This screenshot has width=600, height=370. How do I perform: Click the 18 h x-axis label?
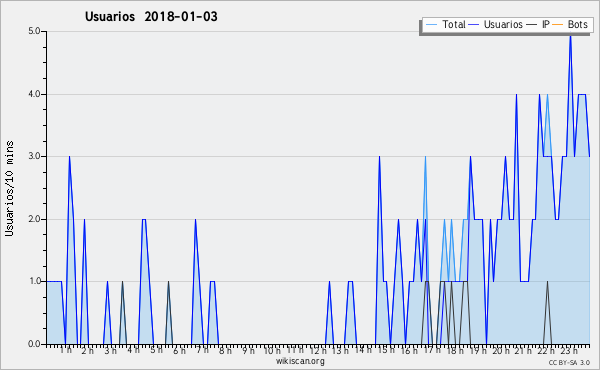coord(455,350)
